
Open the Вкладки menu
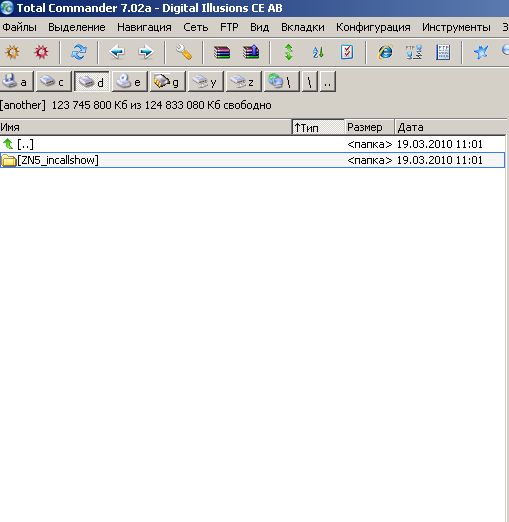click(x=303, y=27)
